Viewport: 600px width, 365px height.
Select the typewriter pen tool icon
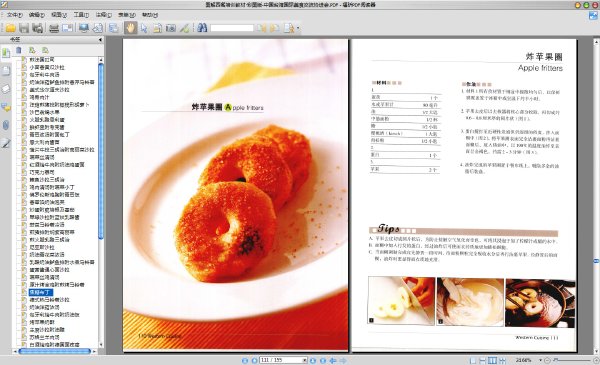click(184, 28)
